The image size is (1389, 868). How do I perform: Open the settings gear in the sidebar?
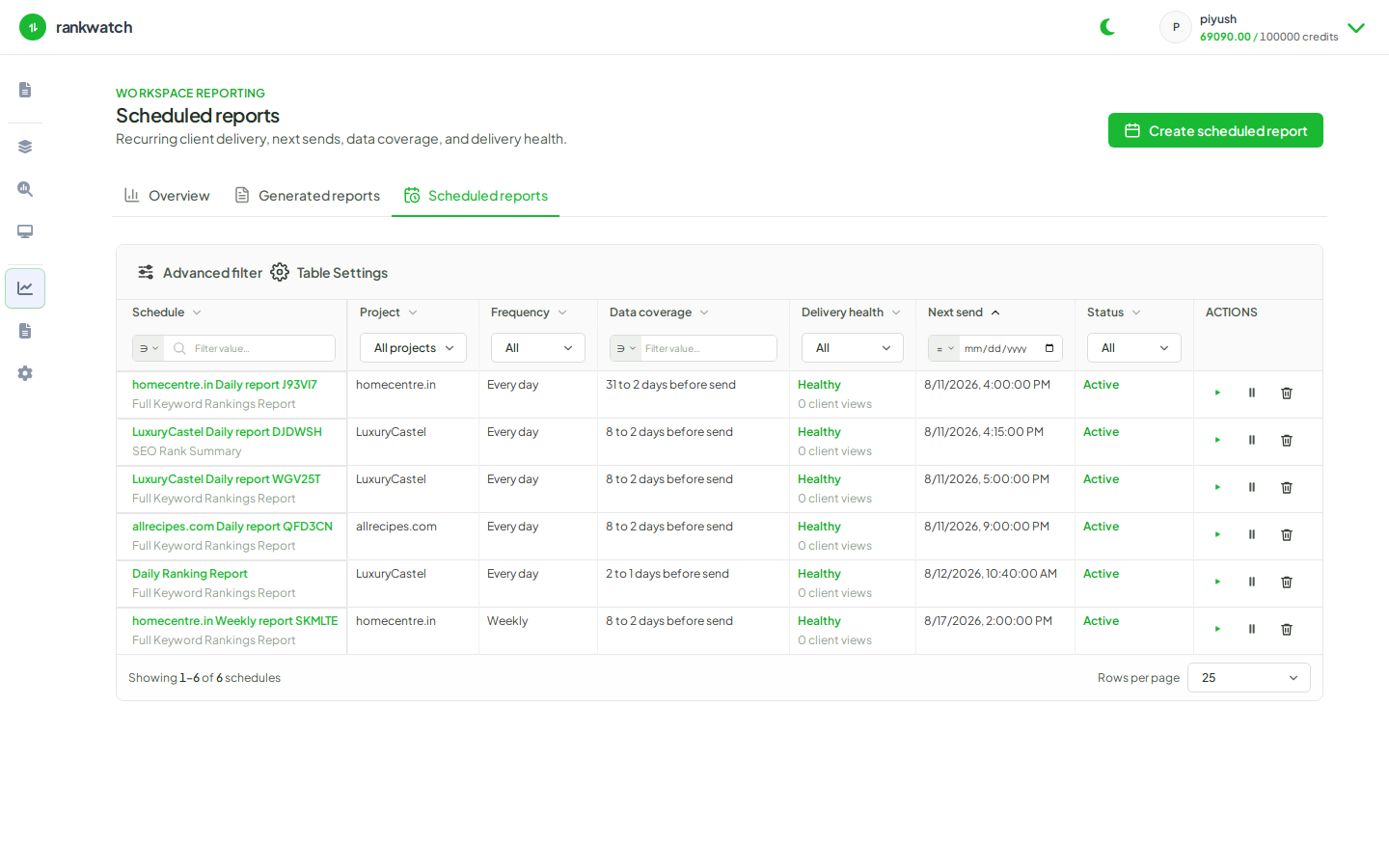25,373
